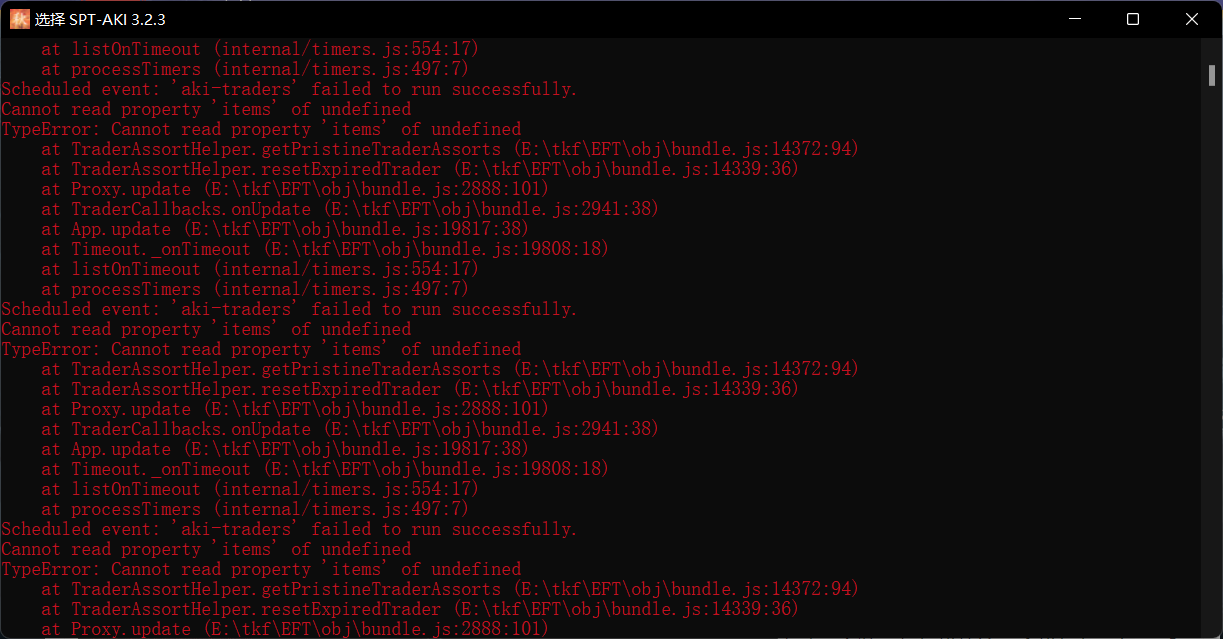1223x639 pixels.
Task: Click the first 'Scheduled event: aki-traders' line
Action: (x=289, y=89)
